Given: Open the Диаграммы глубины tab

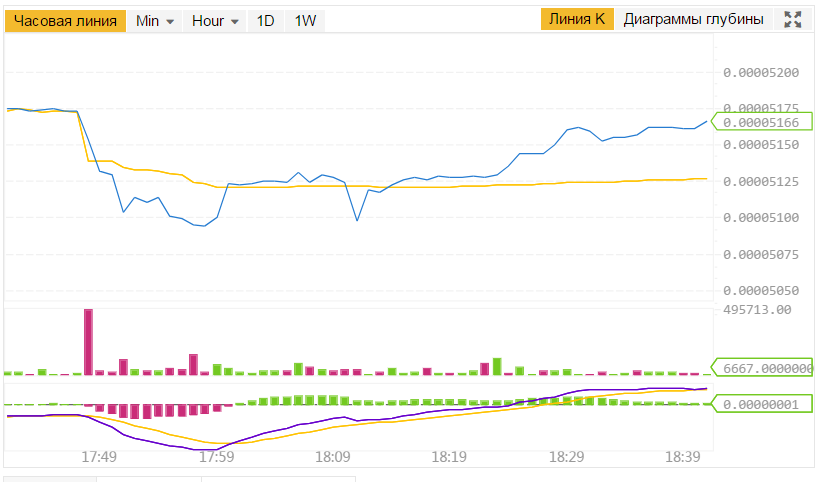Looking at the screenshot, I should (x=694, y=19).
